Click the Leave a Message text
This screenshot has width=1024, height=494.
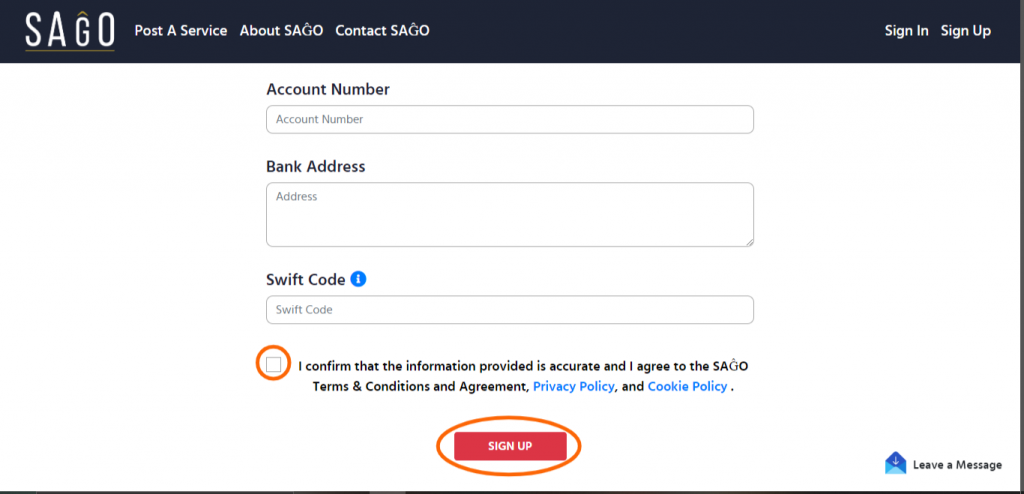click(x=957, y=465)
